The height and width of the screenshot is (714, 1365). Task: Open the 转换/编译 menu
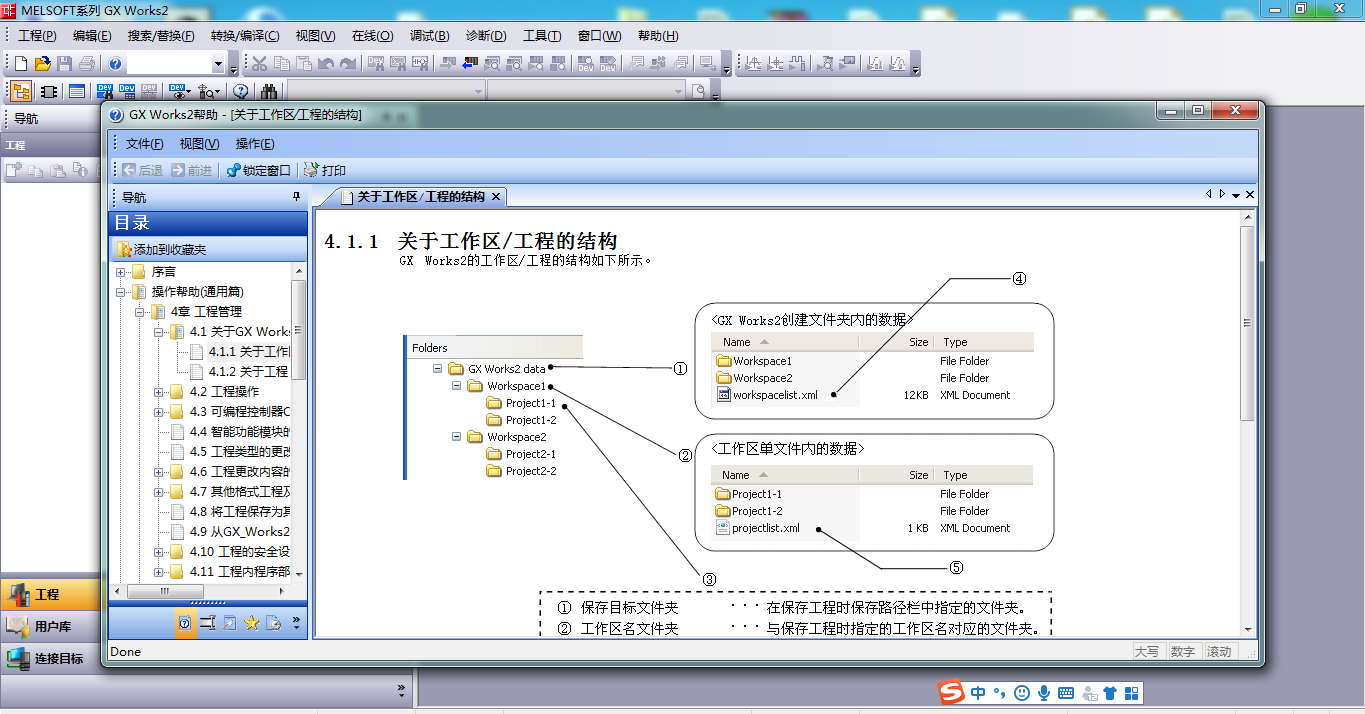pyautogui.click(x=245, y=36)
